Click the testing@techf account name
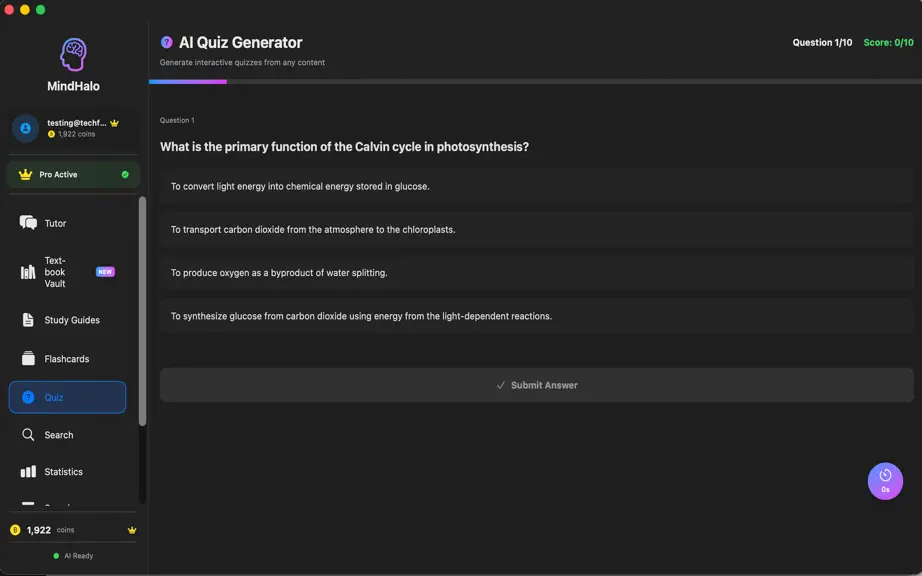 coord(76,123)
